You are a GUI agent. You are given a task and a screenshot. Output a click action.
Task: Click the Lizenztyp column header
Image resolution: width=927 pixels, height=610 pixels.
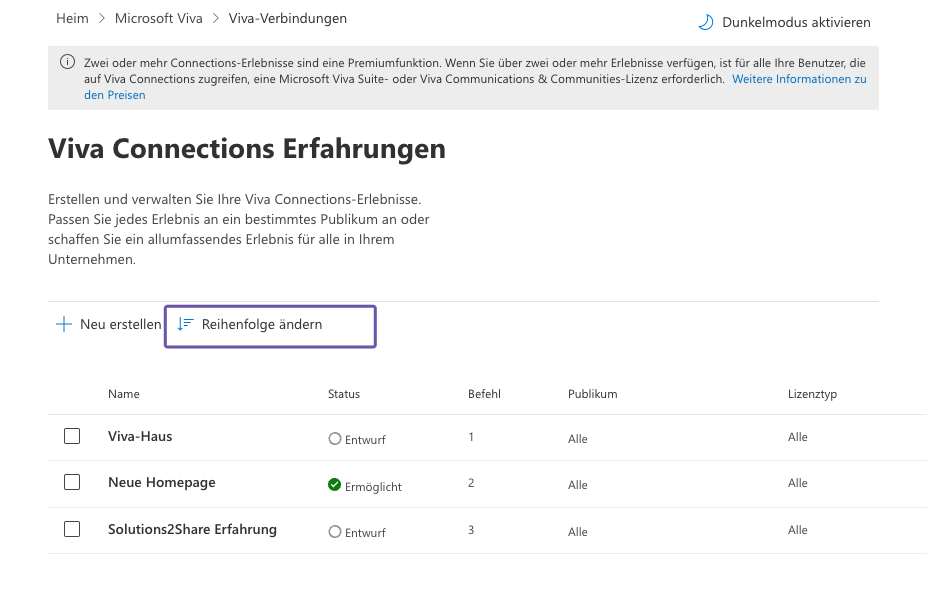click(812, 394)
